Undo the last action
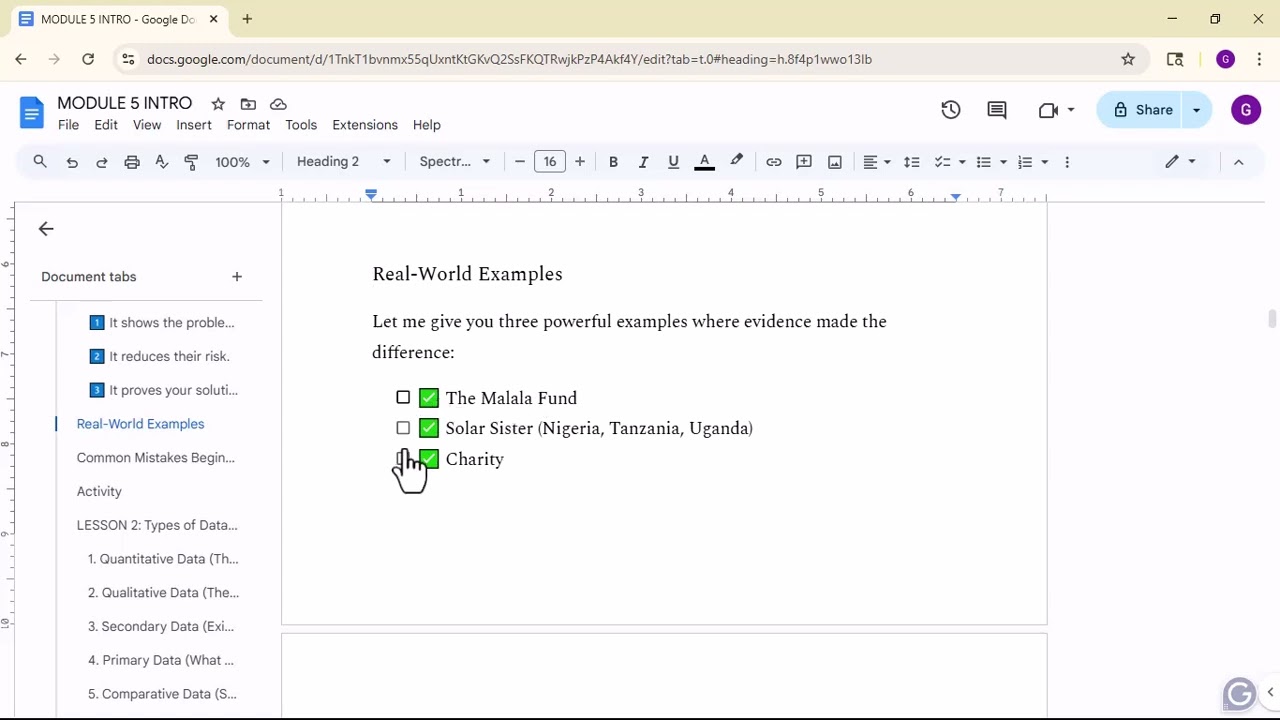 point(72,162)
